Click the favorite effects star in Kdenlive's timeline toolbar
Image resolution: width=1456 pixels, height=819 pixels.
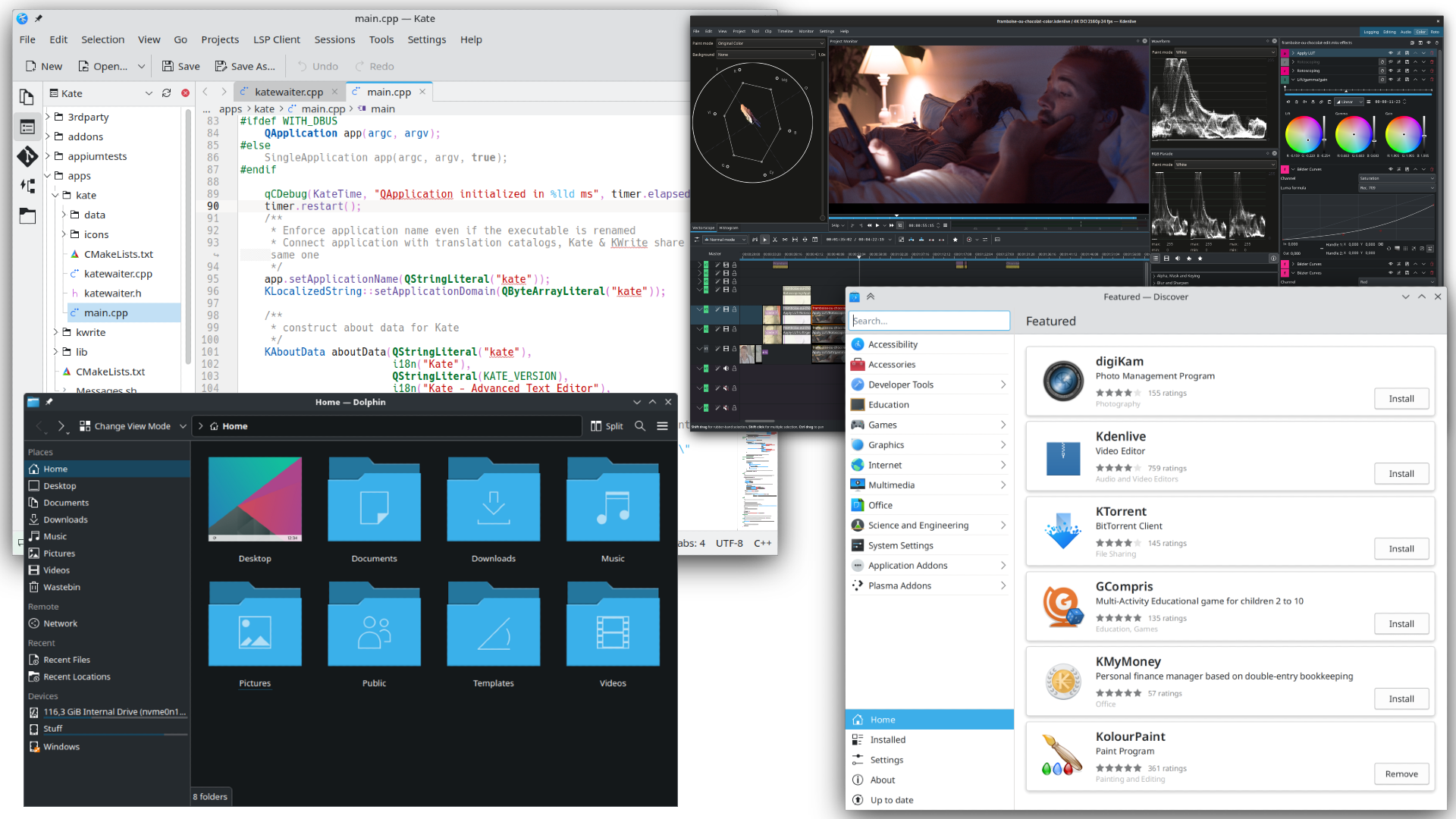pyautogui.click(x=955, y=240)
